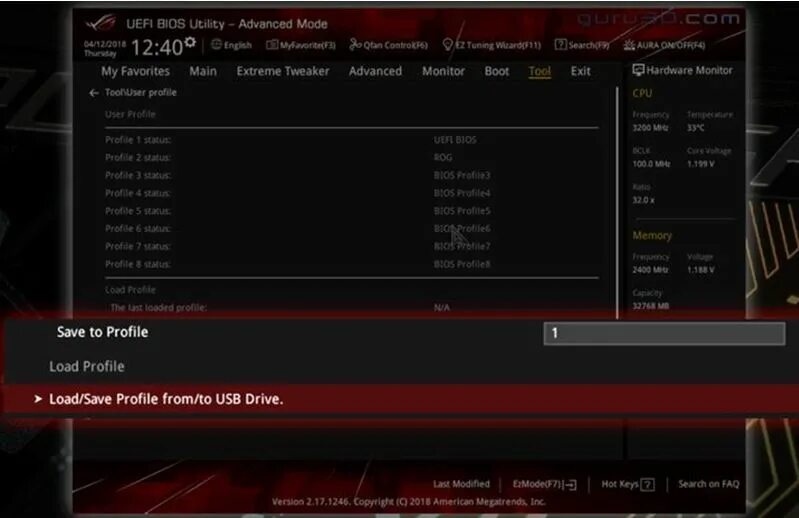This screenshot has height=518, width=799.
Task: Select Profile 3 status row
Action: (352, 175)
